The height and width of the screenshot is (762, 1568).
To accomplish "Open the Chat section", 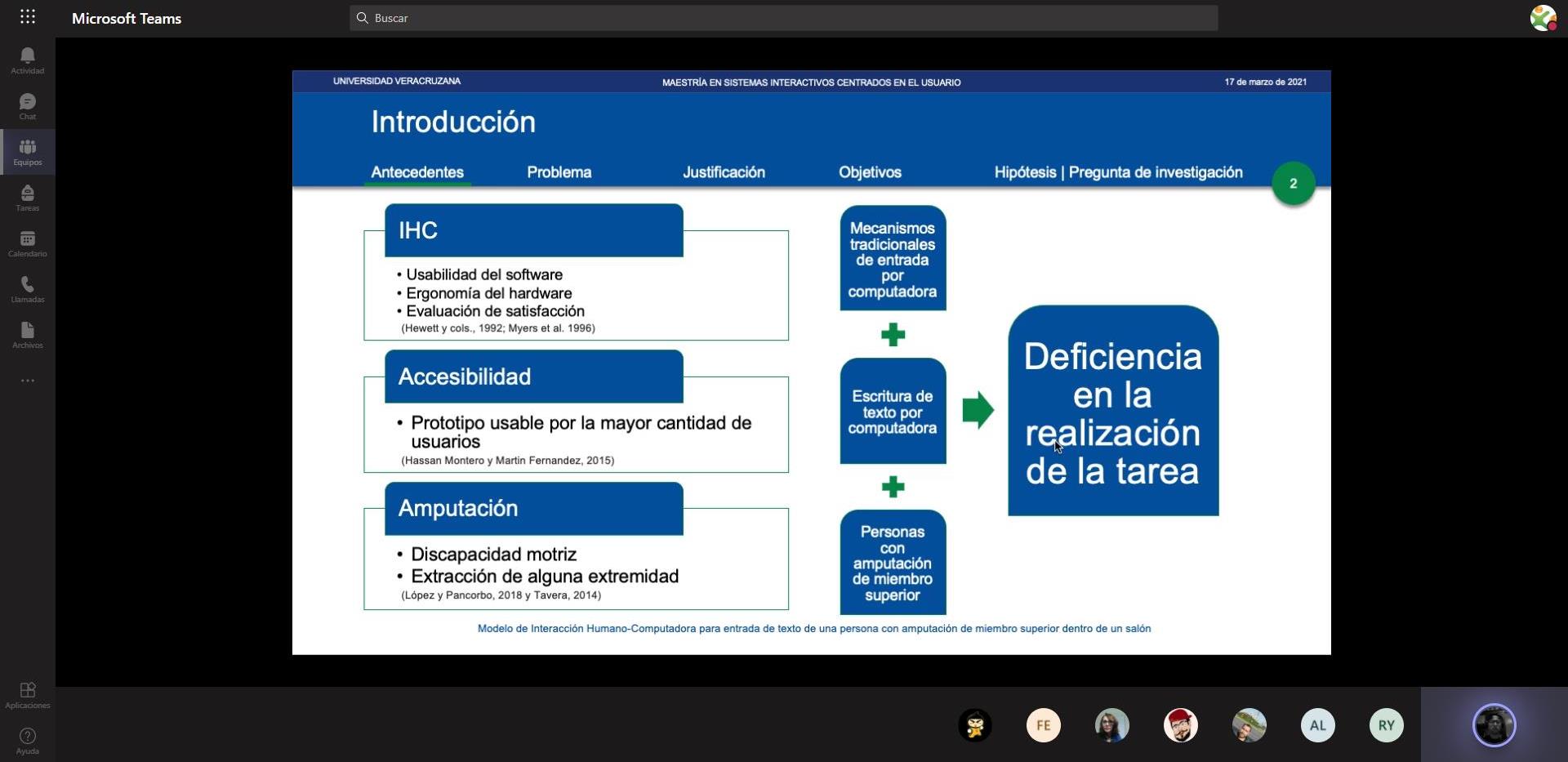I will (x=27, y=105).
